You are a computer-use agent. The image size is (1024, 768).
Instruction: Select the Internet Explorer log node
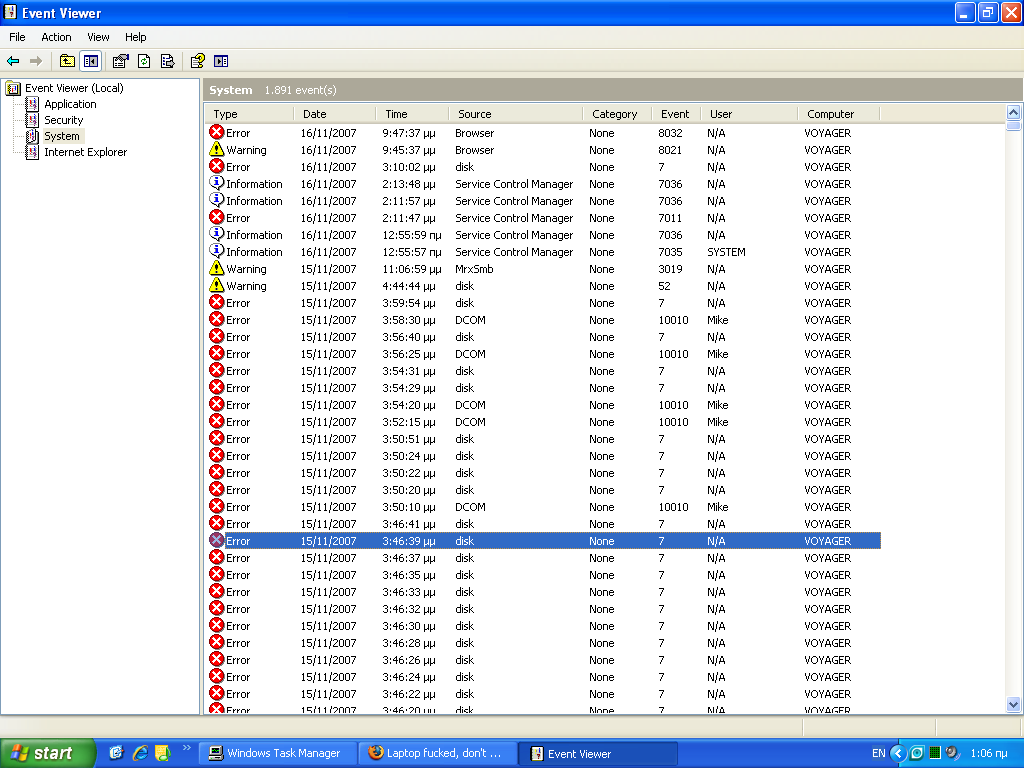pos(85,152)
